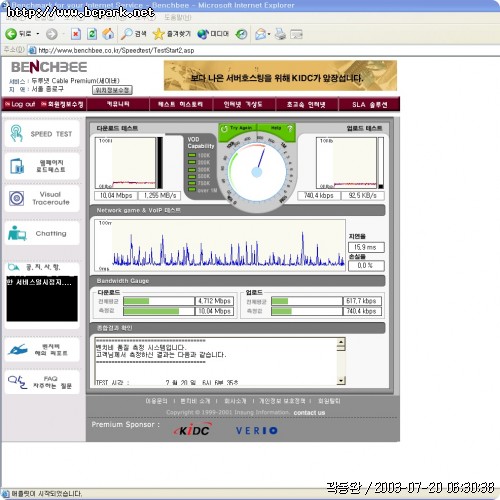Click the Visual Traceroute target icon
Screen dimensions: 500x500
[17, 198]
